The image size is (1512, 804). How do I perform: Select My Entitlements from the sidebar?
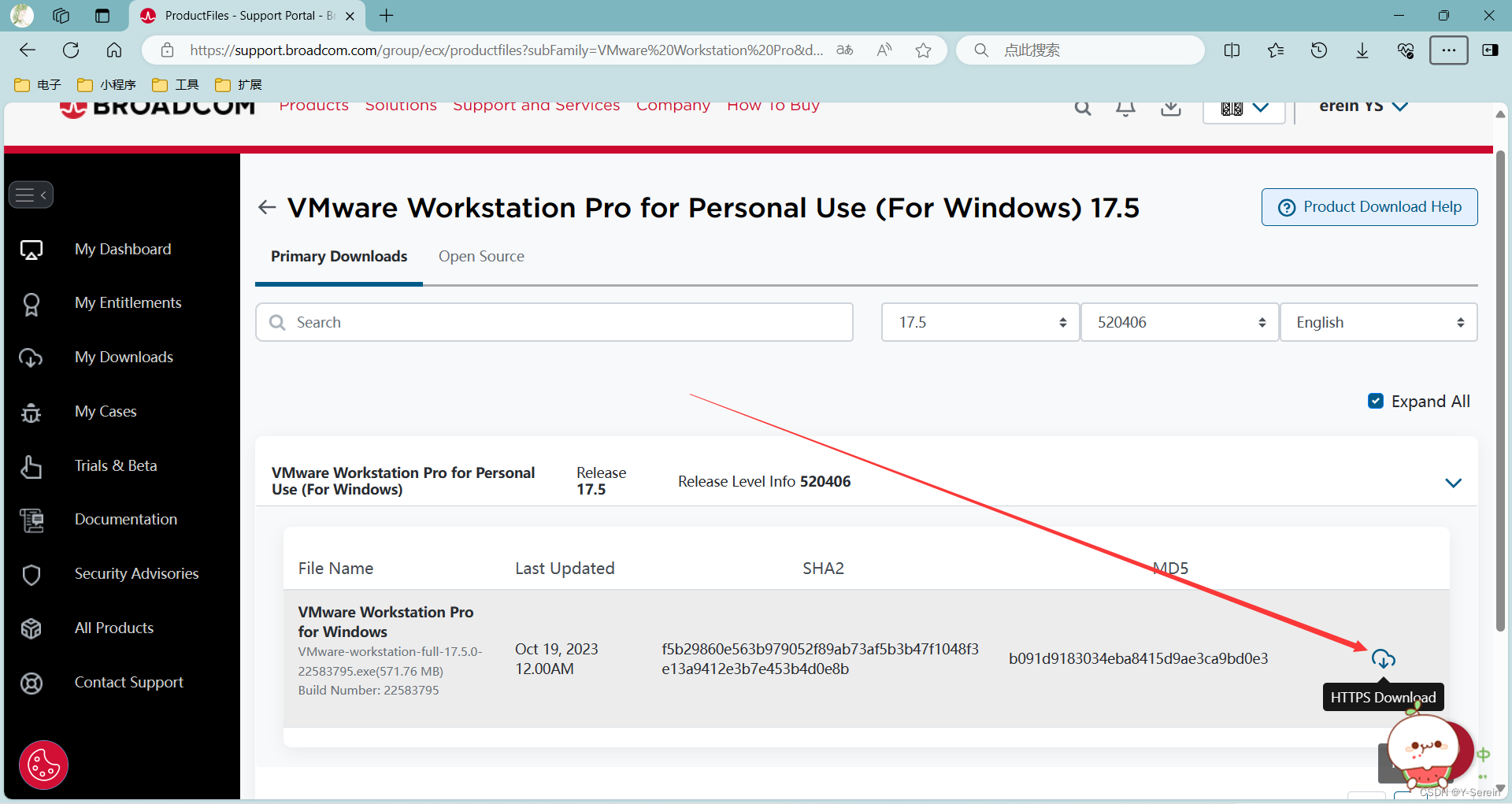128,302
